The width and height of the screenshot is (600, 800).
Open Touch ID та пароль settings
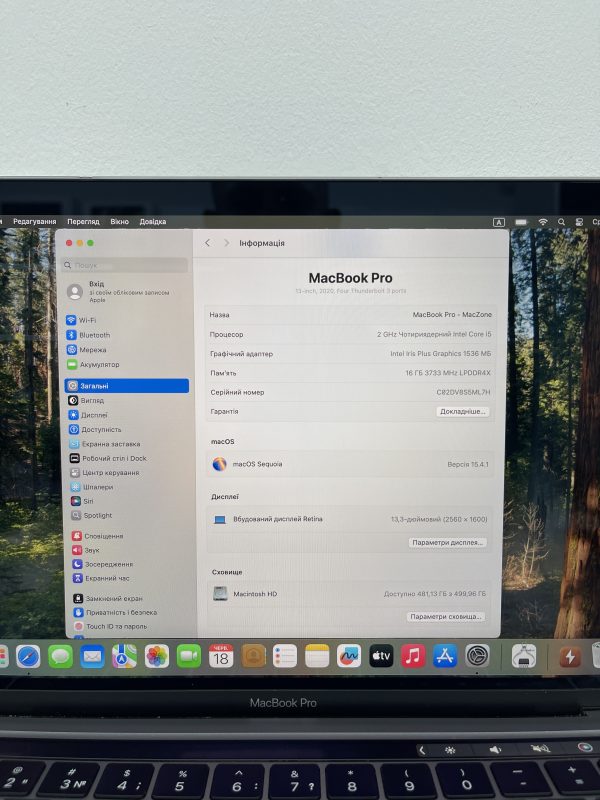[x=111, y=626]
